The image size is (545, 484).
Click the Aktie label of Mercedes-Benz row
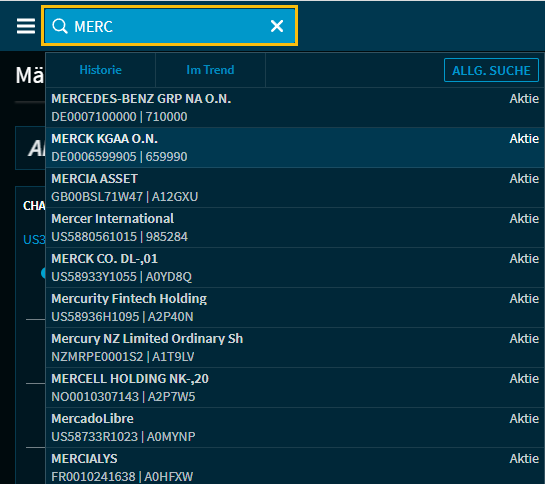point(524,99)
